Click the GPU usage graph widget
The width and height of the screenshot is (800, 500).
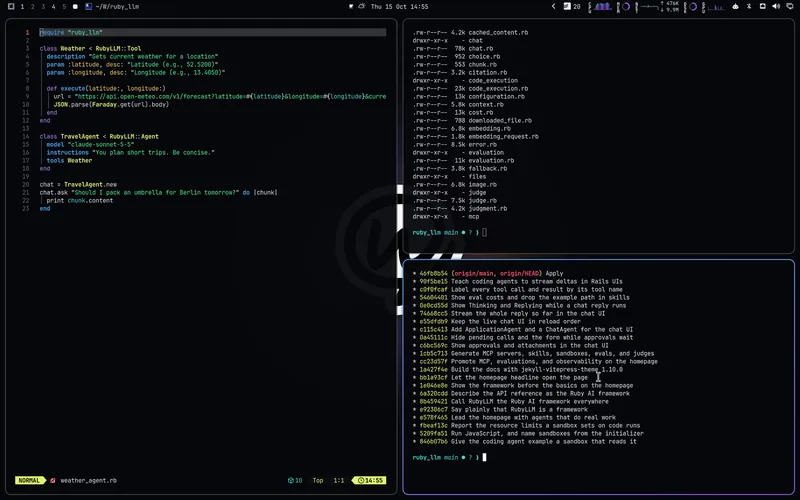pyautogui.click(x=714, y=7)
